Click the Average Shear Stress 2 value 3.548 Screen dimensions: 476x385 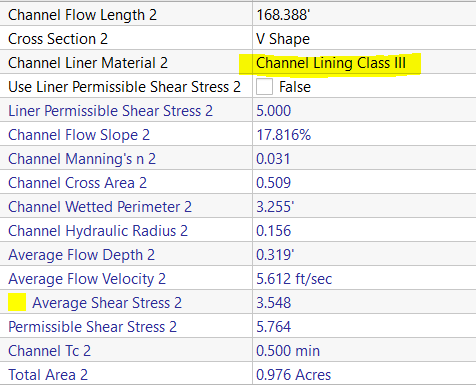click(x=274, y=303)
